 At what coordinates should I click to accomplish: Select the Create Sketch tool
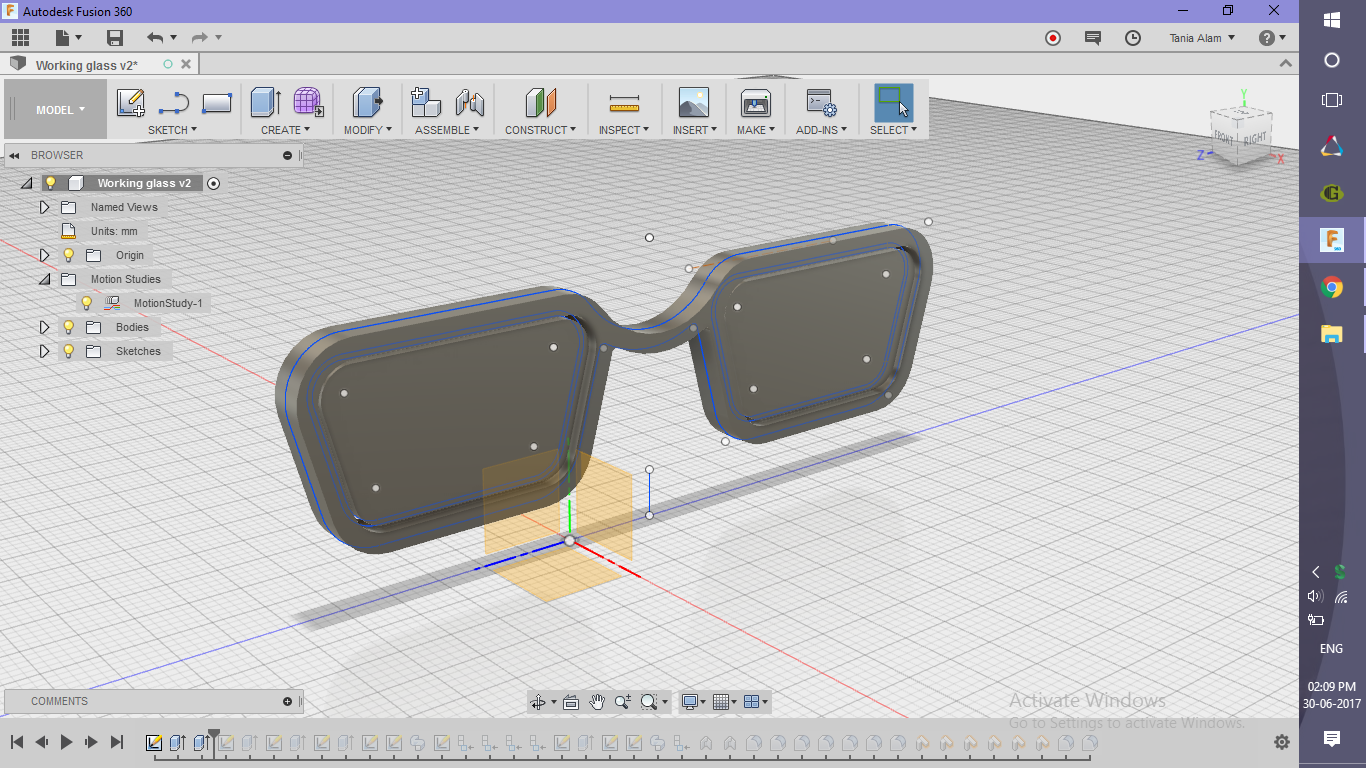tap(131, 103)
